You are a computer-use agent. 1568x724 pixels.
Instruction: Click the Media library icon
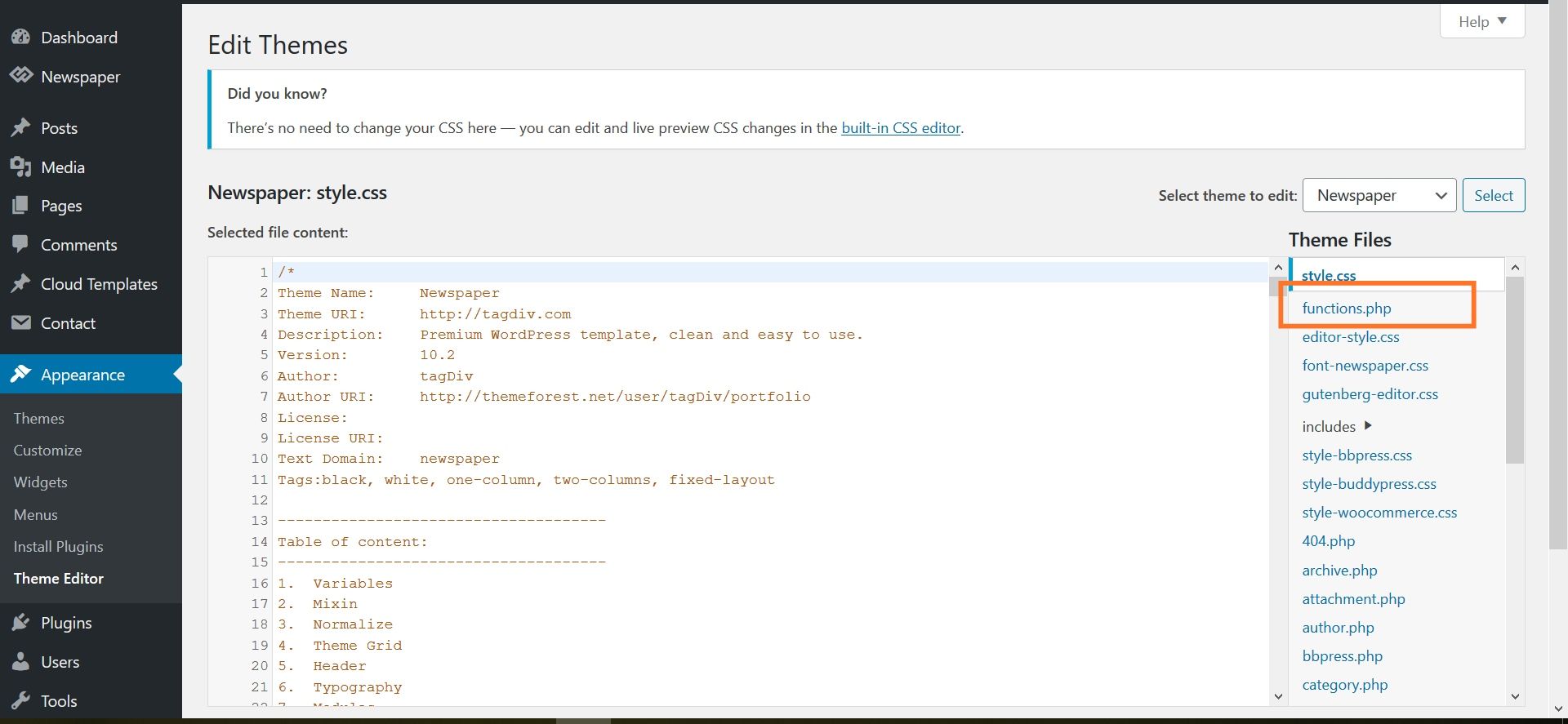pos(20,167)
